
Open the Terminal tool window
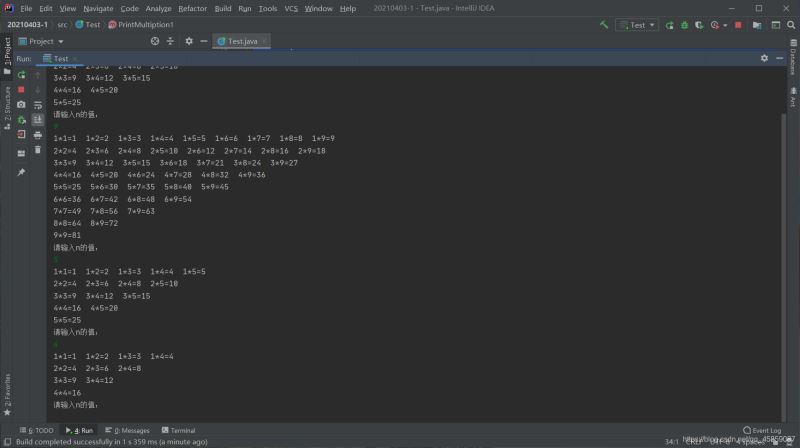tap(179, 430)
